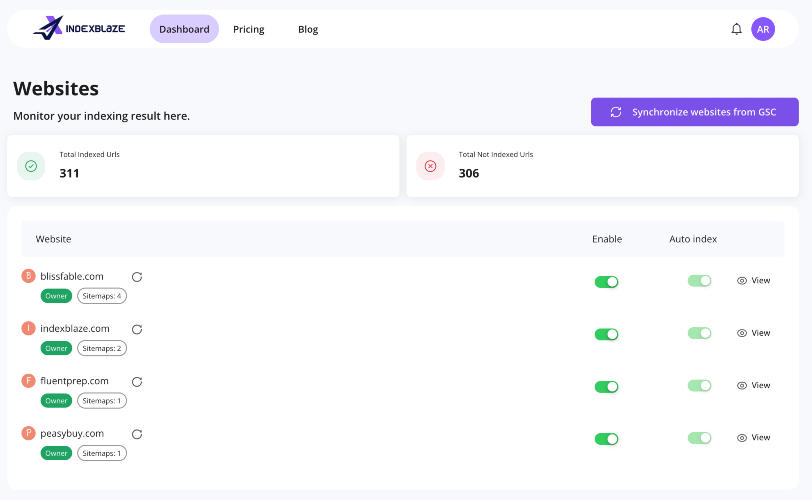Click the red X icon for not indexed URLs
Image resolution: width=812 pixels, height=500 pixels.
[430, 166]
